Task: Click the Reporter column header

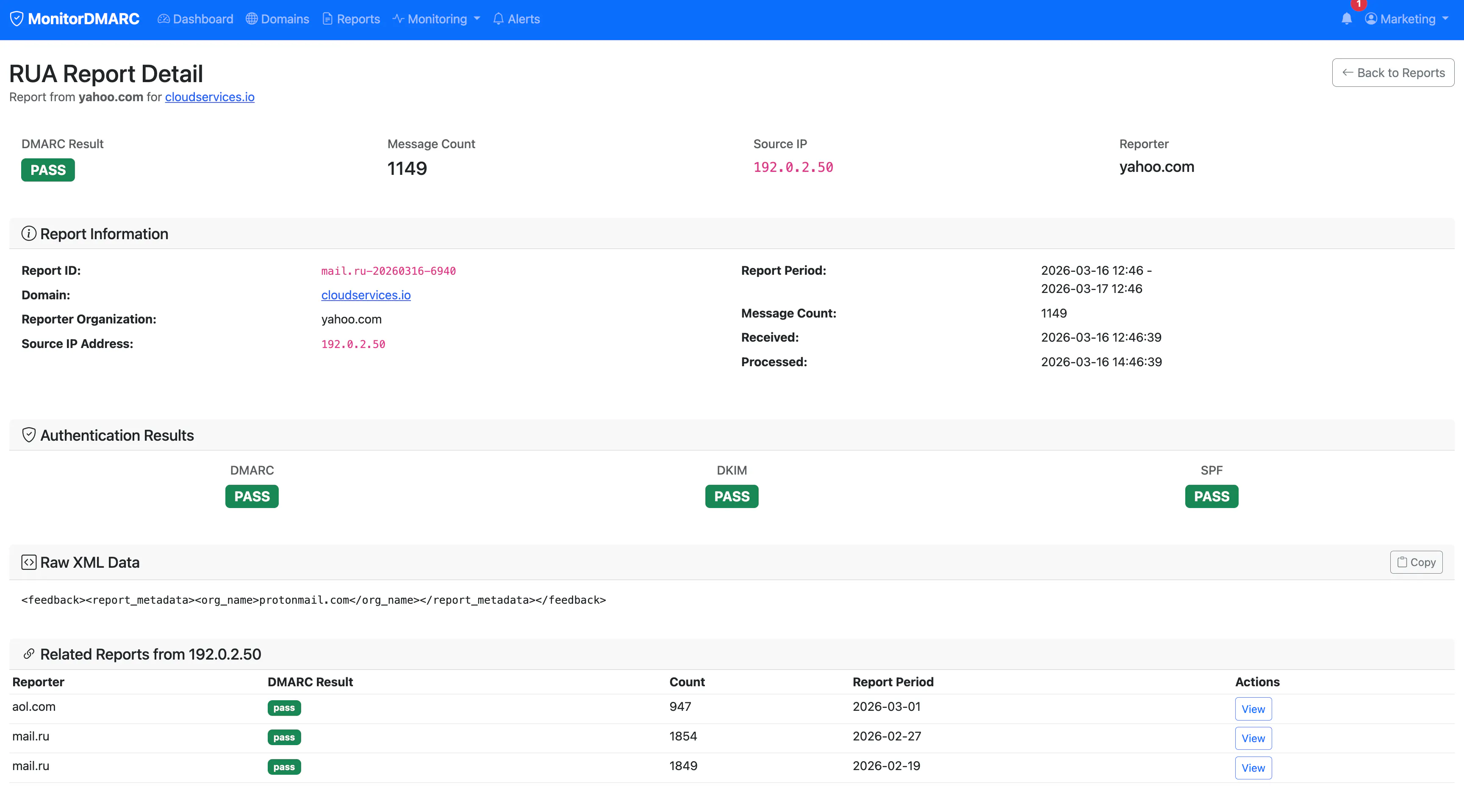Action: tap(38, 682)
